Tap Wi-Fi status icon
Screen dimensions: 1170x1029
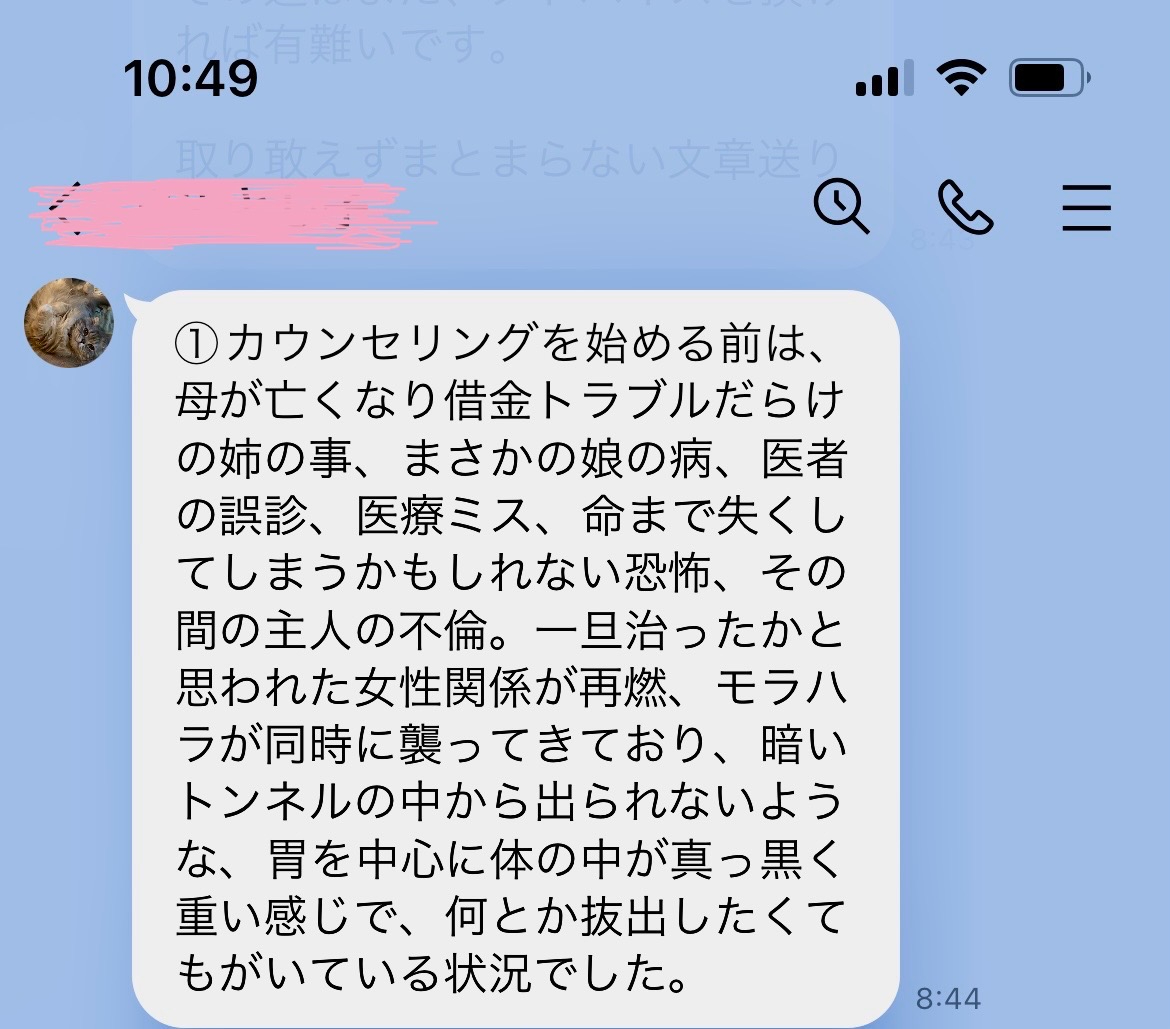(x=961, y=78)
